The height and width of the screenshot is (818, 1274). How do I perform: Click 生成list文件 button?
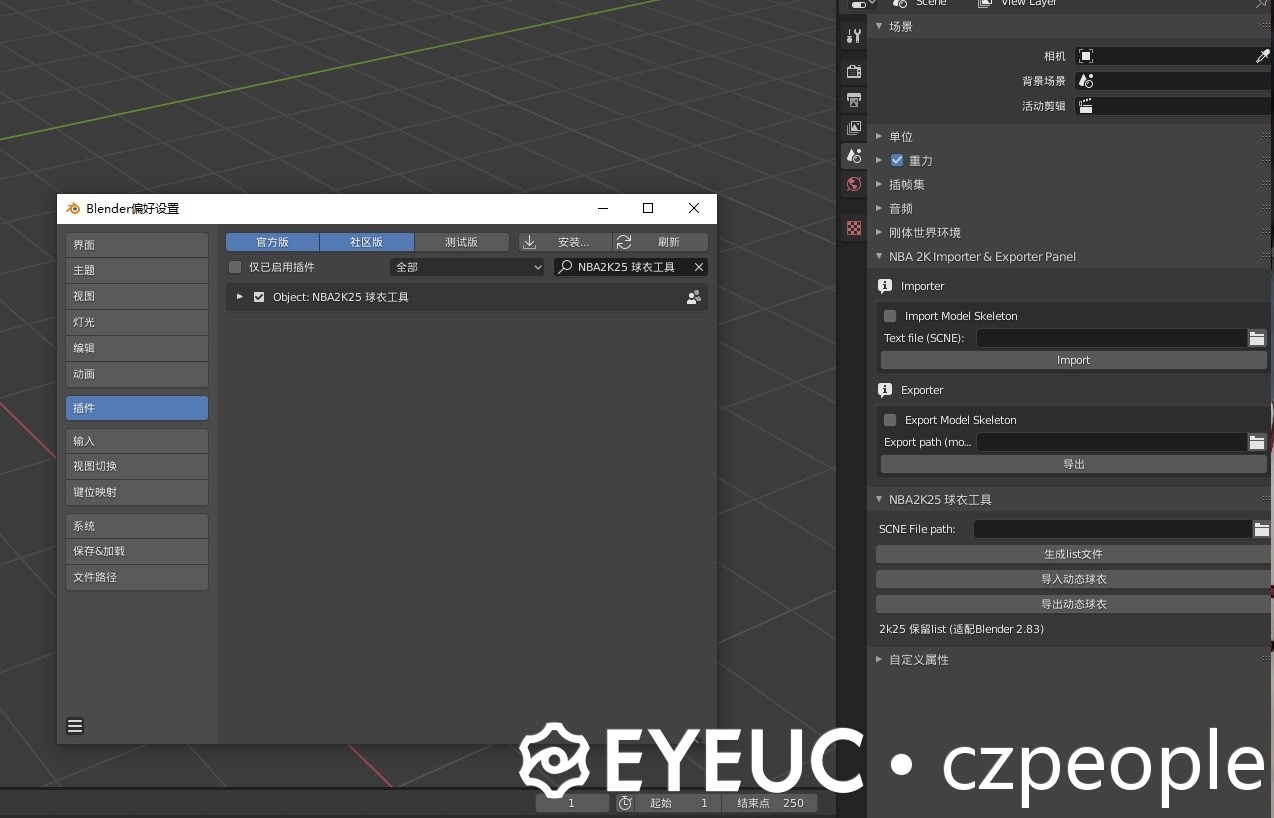[1073, 554]
